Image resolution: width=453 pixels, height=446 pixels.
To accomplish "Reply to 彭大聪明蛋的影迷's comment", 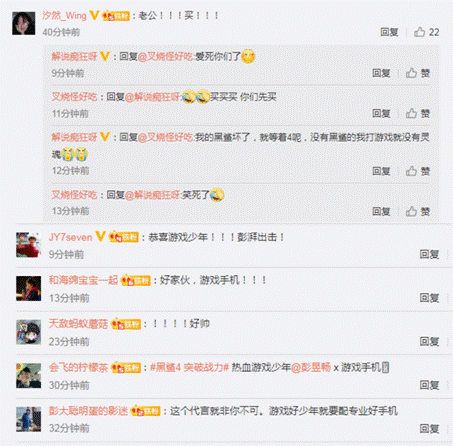I will coord(429,428).
